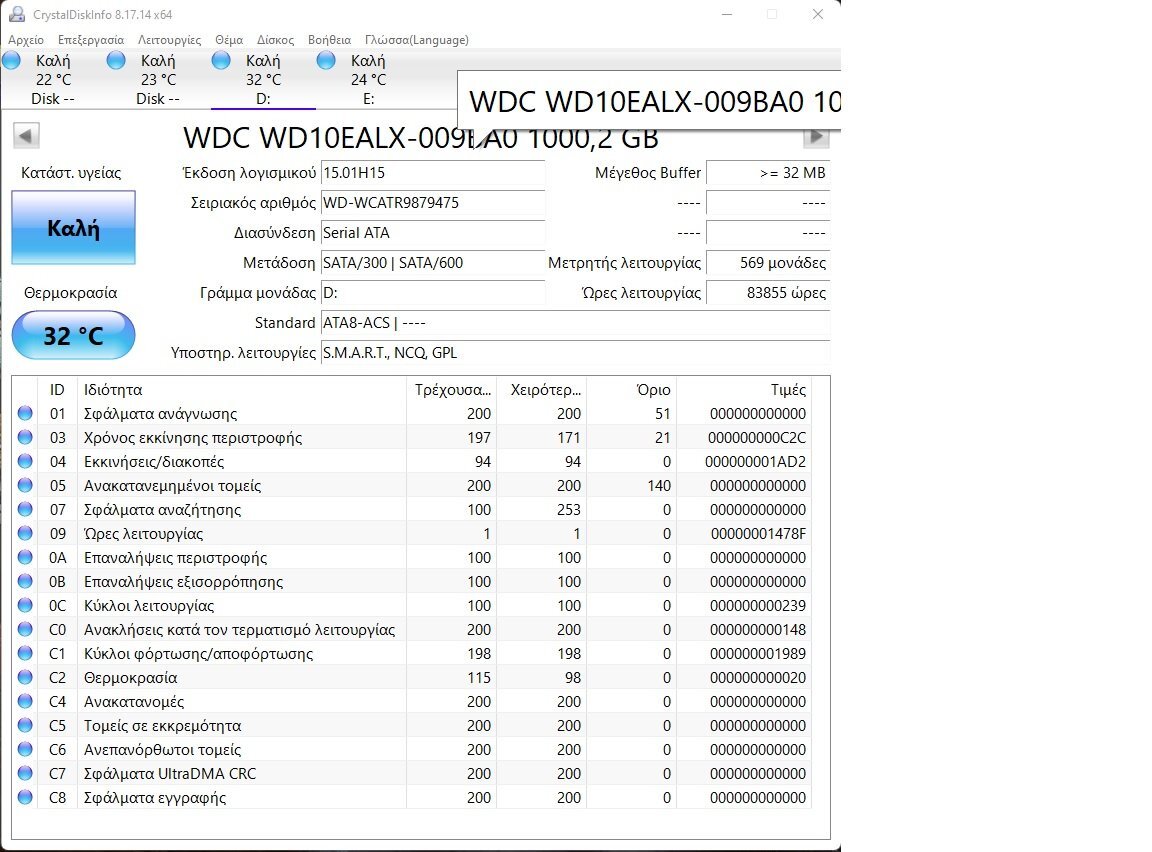Click status icon of attribute 03 row
This screenshot has height=852, width=1152.
[25, 438]
